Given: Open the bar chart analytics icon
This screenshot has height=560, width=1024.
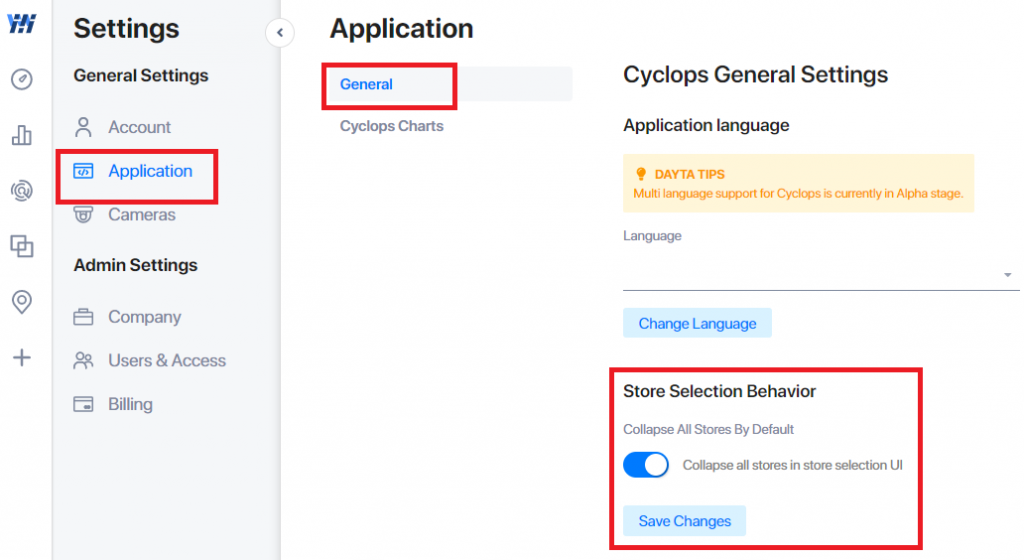Looking at the screenshot, I should 22,135.
